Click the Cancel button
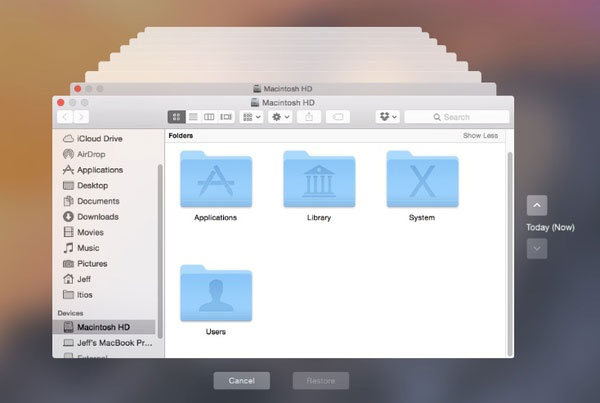600x403 pixels. [241, 381]
